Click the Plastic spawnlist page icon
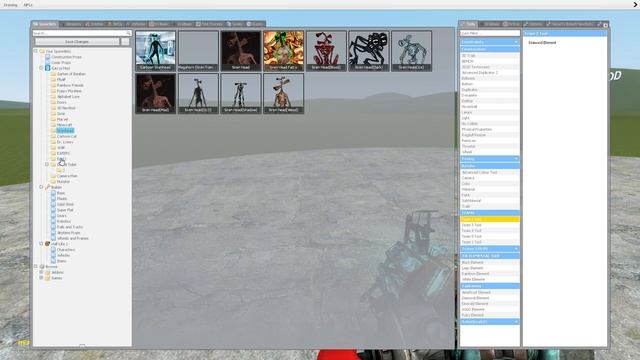 53,199
